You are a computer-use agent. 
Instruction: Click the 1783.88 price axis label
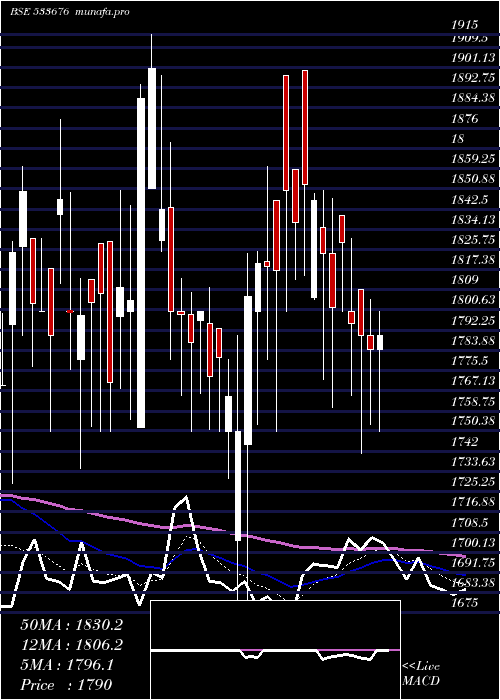(x=473, y=341)
